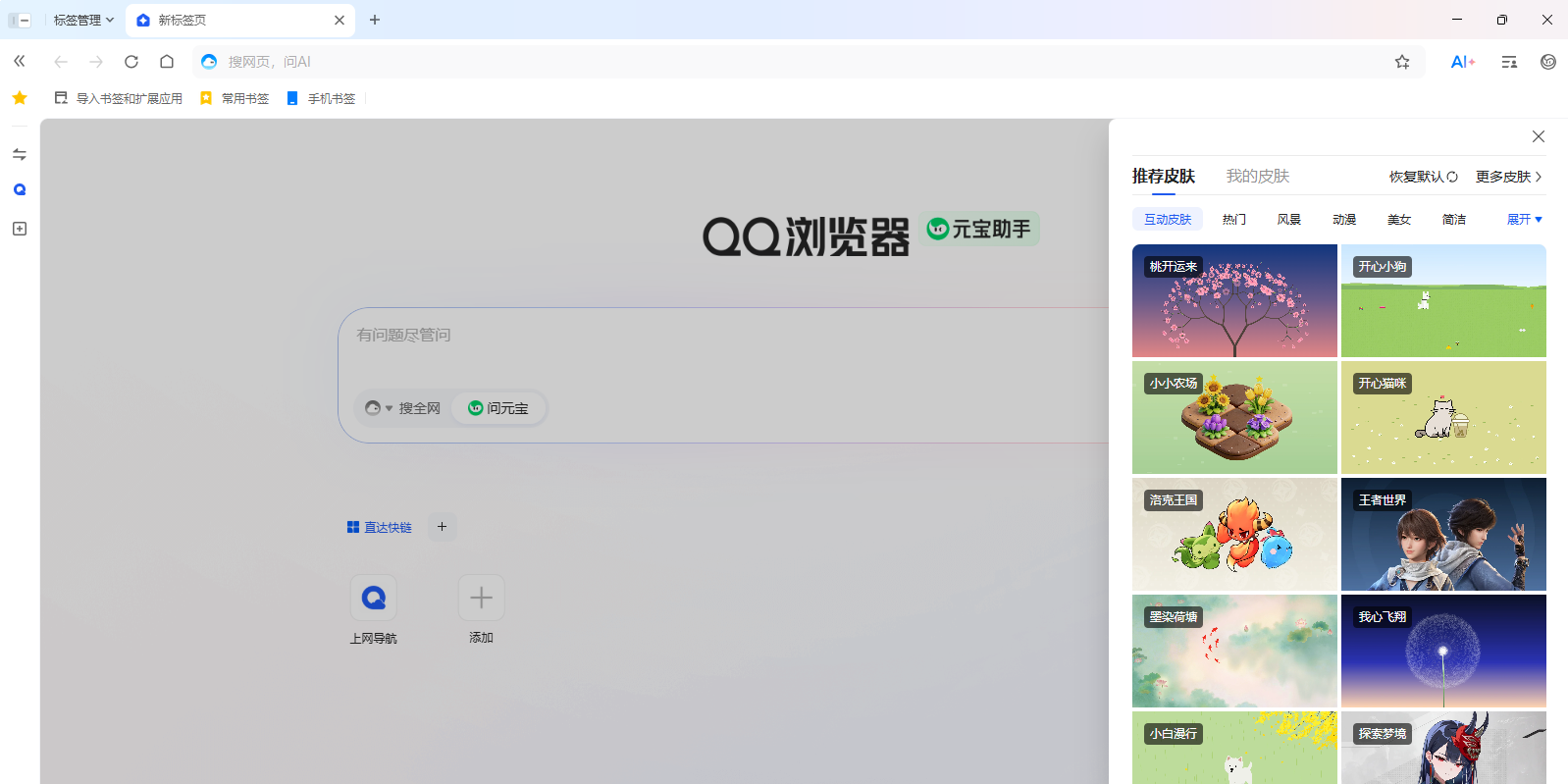The width and height of the screenshot is (1568, 784).
Task: Apply the 我心飞翔 skin
Action: click(1443, 652)
